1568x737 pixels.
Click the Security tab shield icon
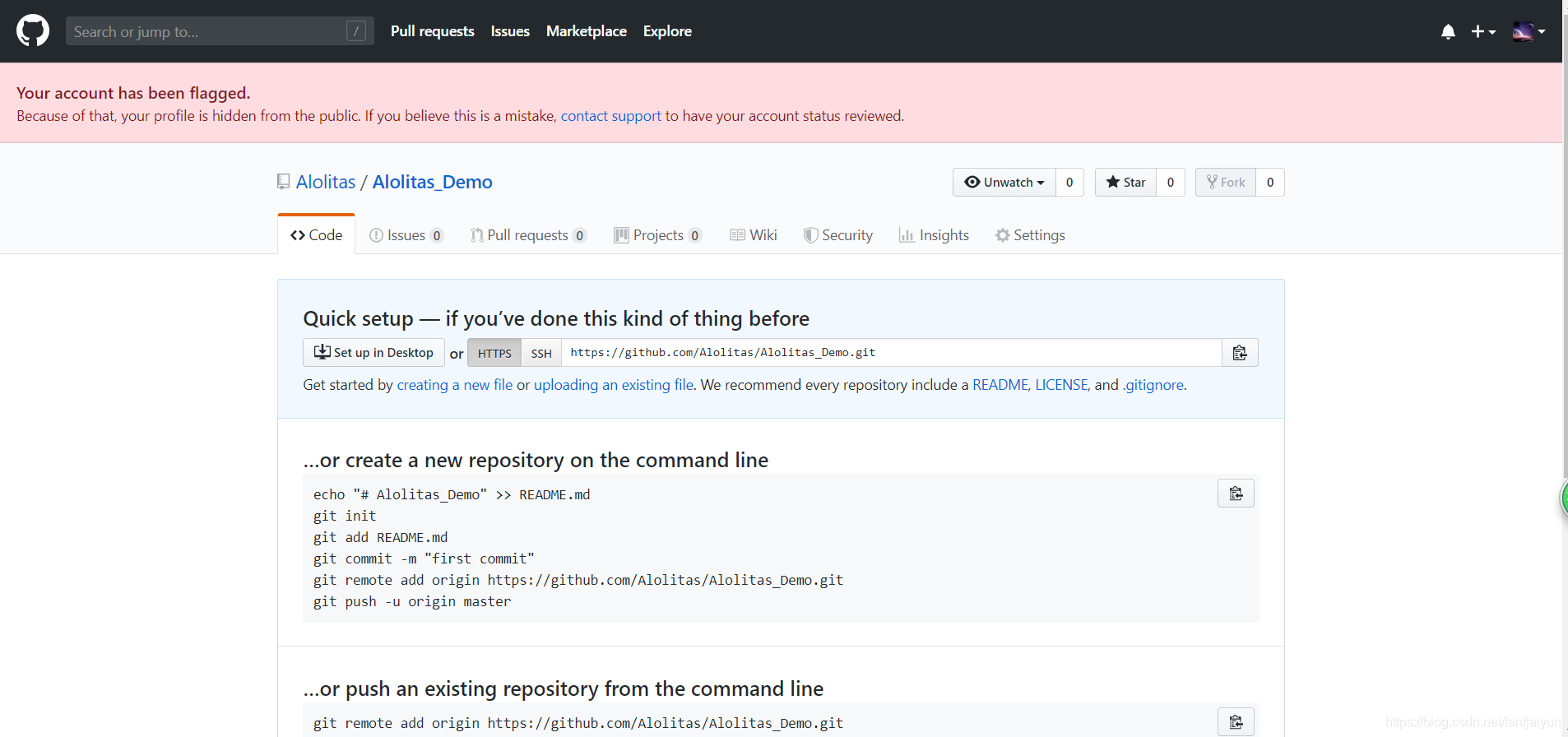point(811,235)
